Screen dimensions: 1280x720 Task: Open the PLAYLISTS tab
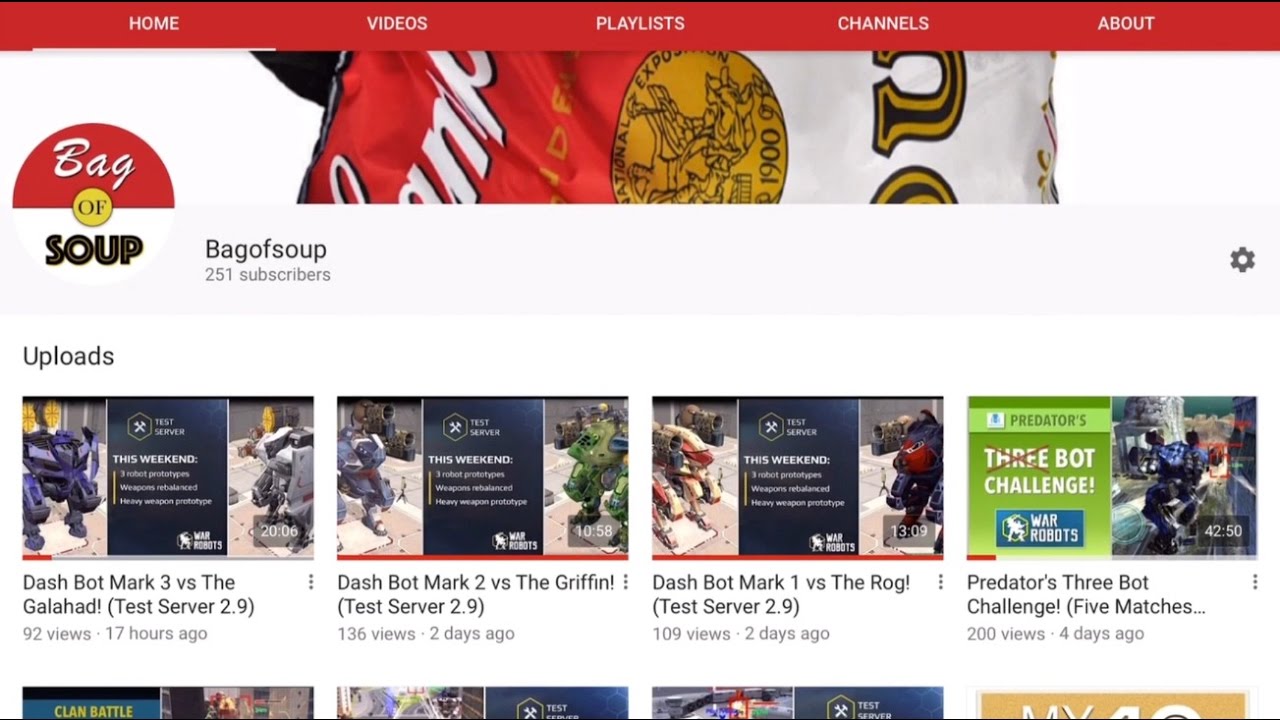click(x=640, y=23)
